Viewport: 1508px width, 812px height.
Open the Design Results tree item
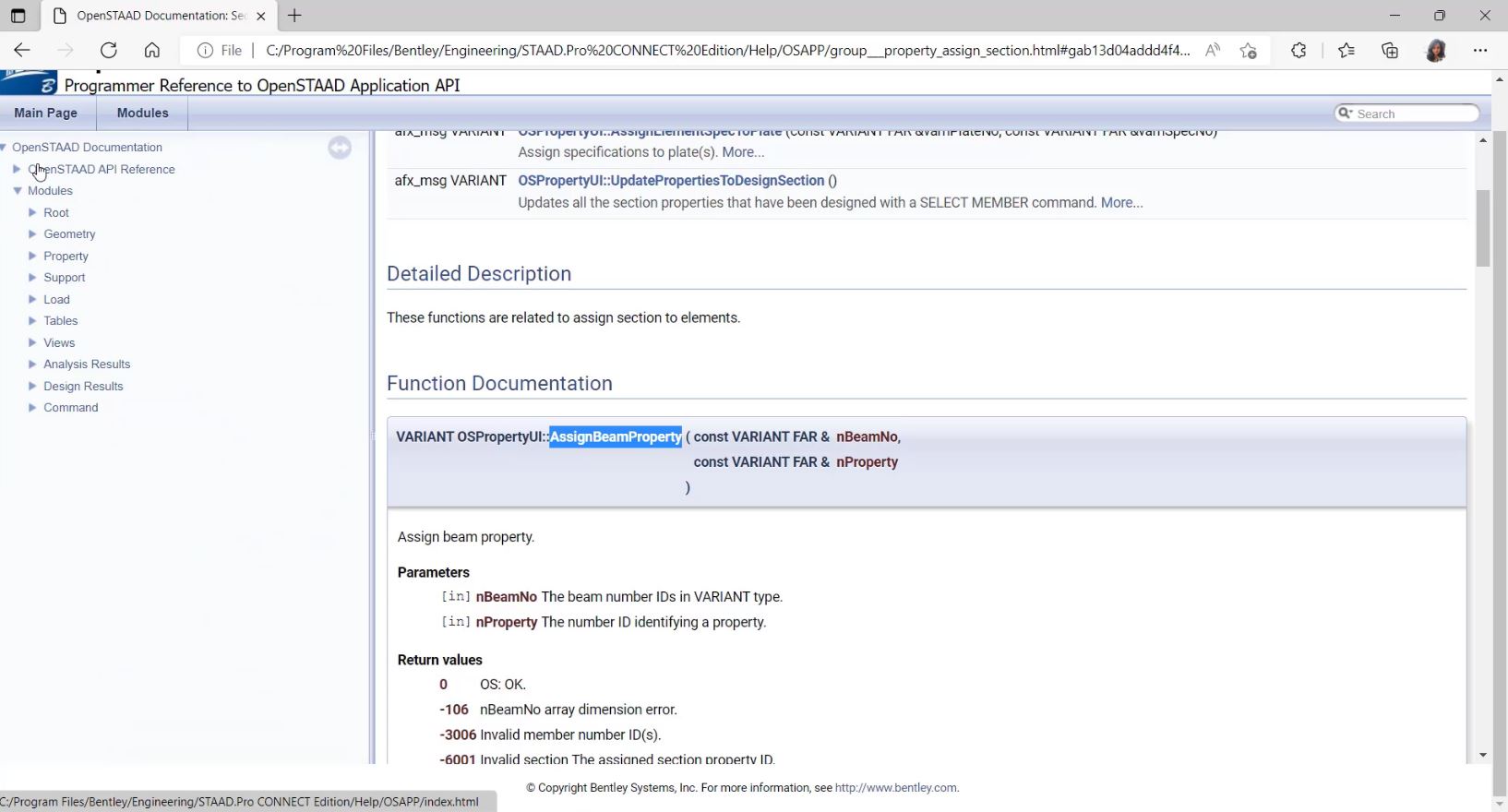pos(83,386)
